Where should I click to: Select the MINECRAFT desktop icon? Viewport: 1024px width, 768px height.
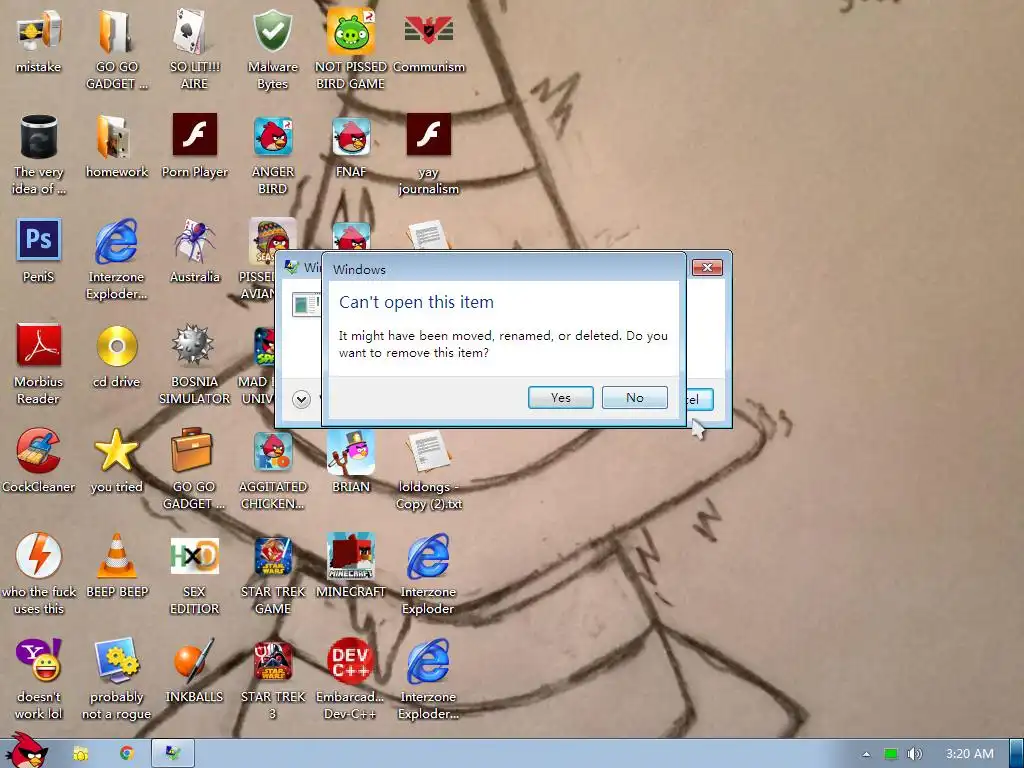(351, 567)
